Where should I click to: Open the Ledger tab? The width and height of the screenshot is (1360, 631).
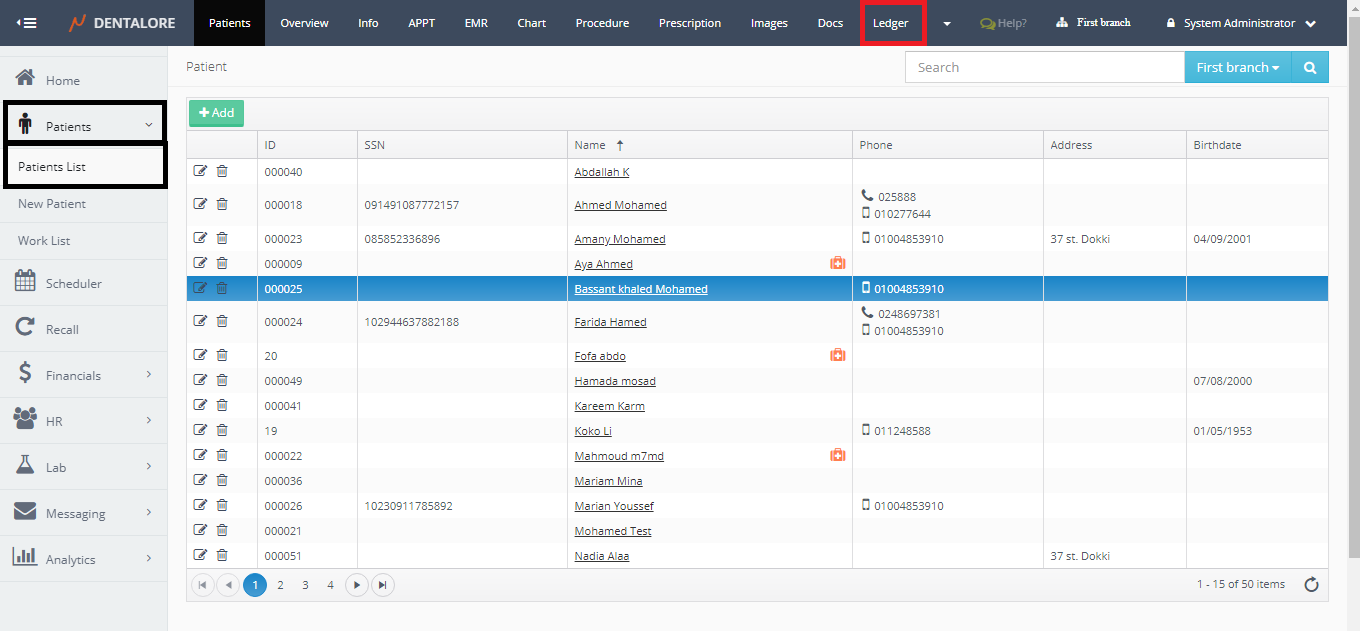[x=891, y=23]
